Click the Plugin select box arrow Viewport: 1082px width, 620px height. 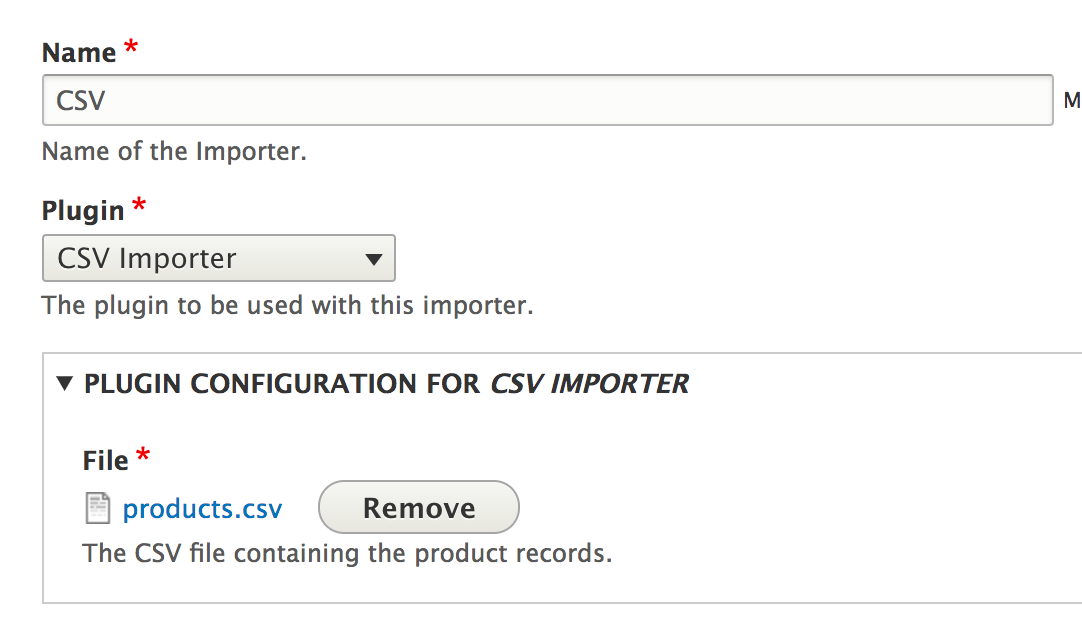pos(374,259)
